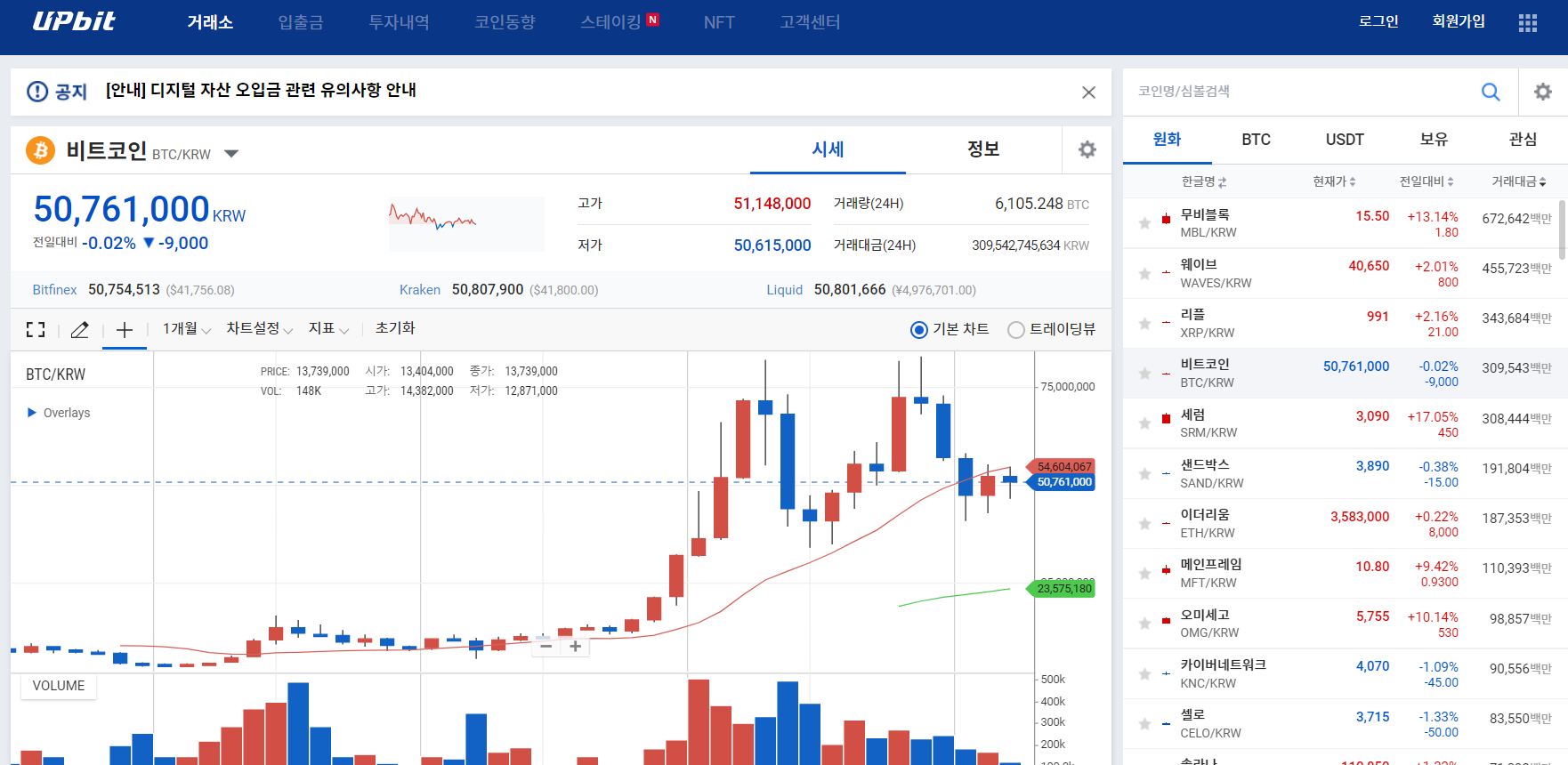This screenshot has height=765, width=1568.
Task: Toggle fullscreen chart mode
Action: pos(36,330)
